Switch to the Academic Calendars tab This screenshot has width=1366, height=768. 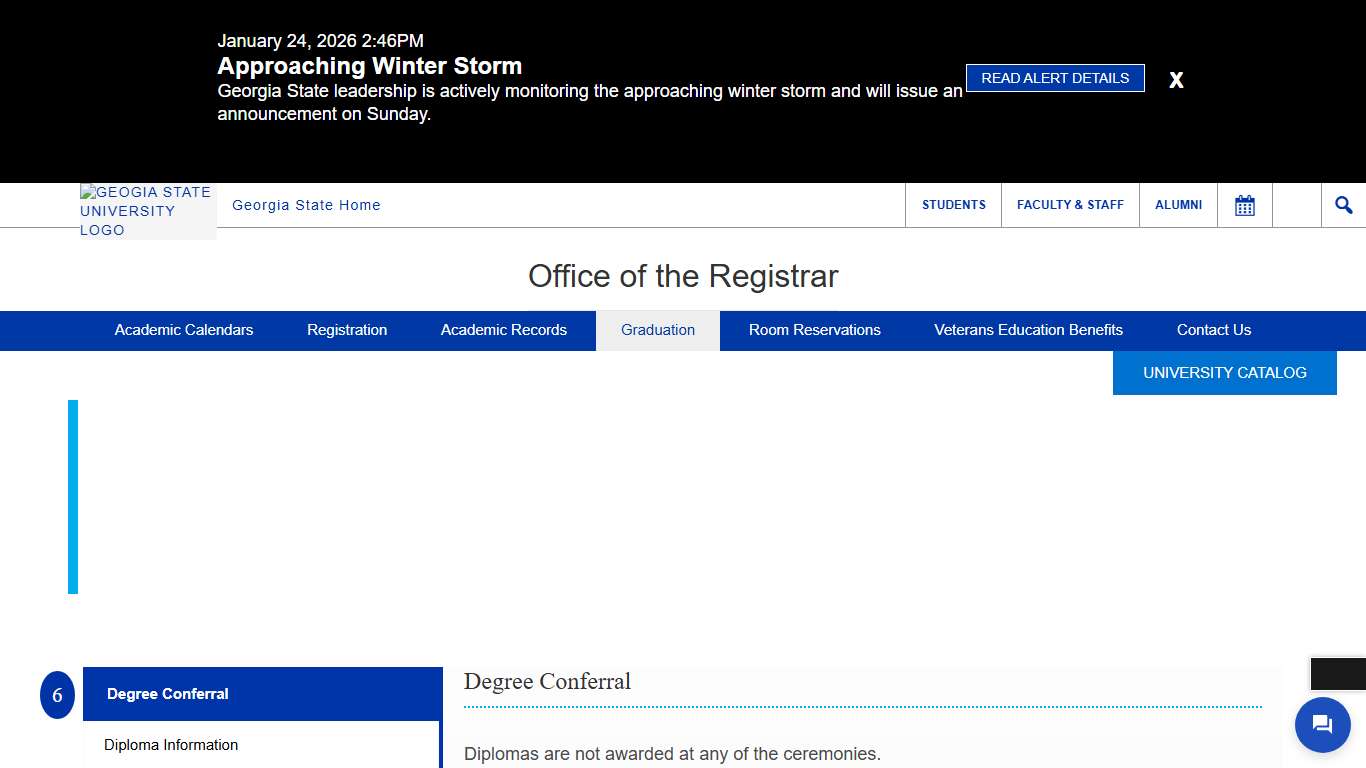pyautogui.click(x=184, y=330)
